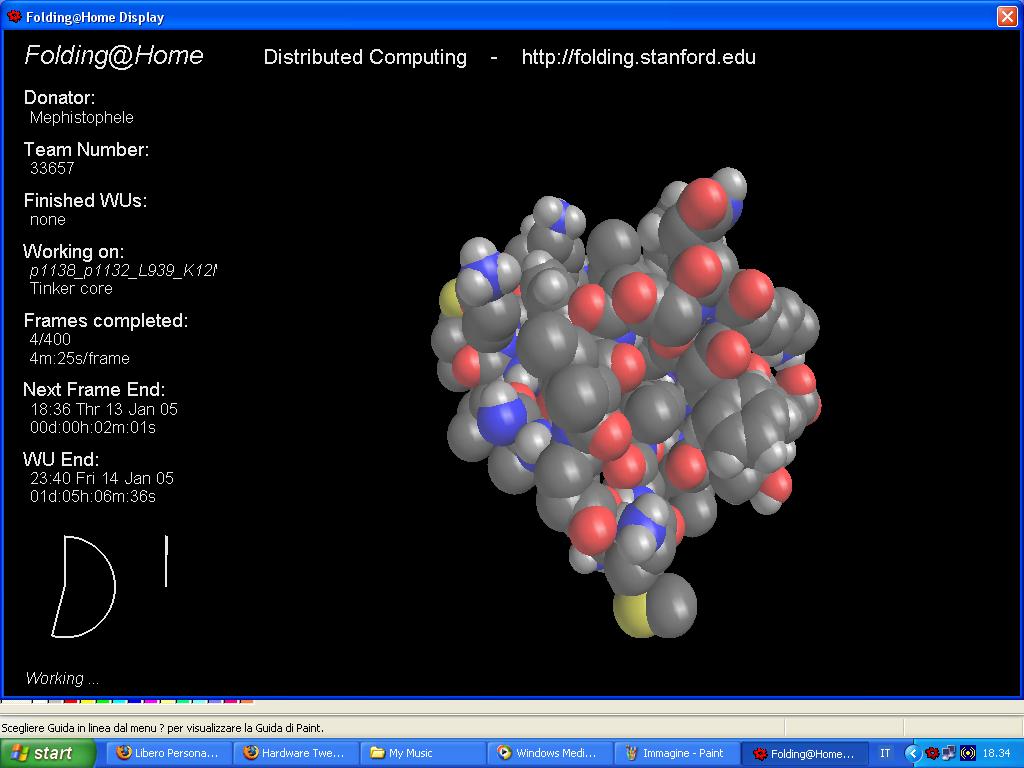Click the 'Tinker core' text

[x=71, y=289]
